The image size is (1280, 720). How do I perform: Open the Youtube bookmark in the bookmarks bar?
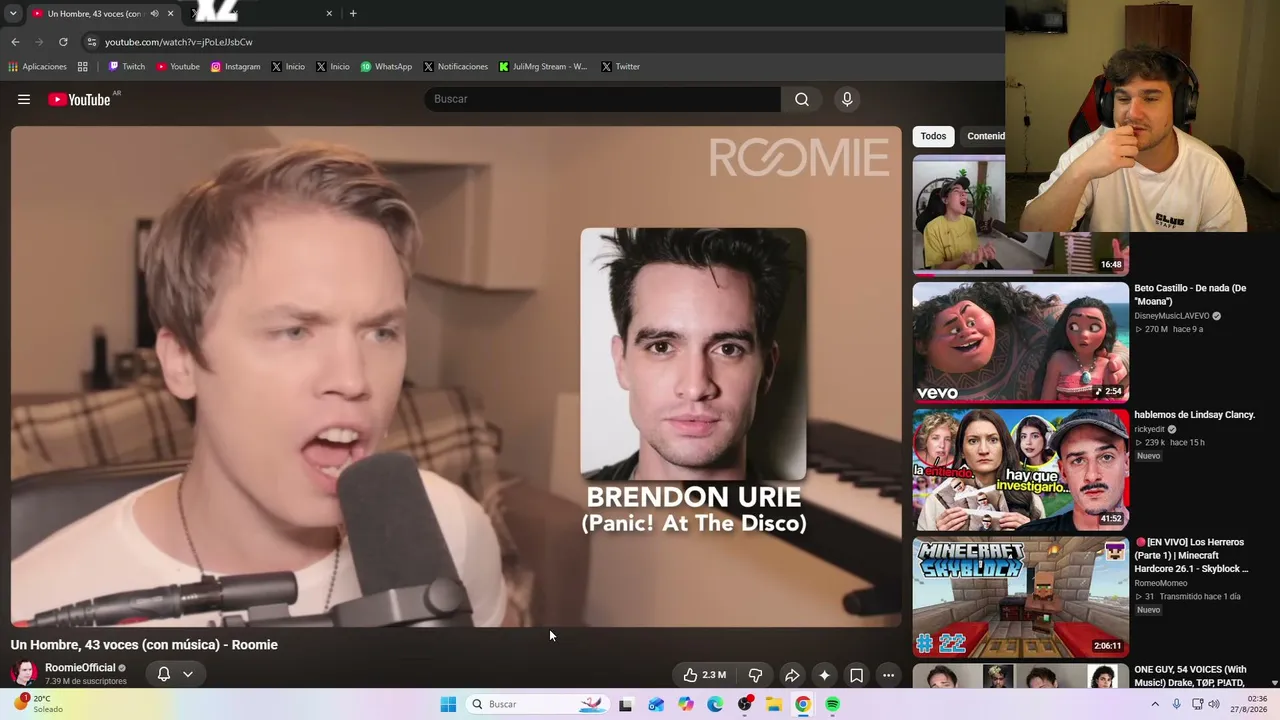pyautogui.click(x=178, y=67)
